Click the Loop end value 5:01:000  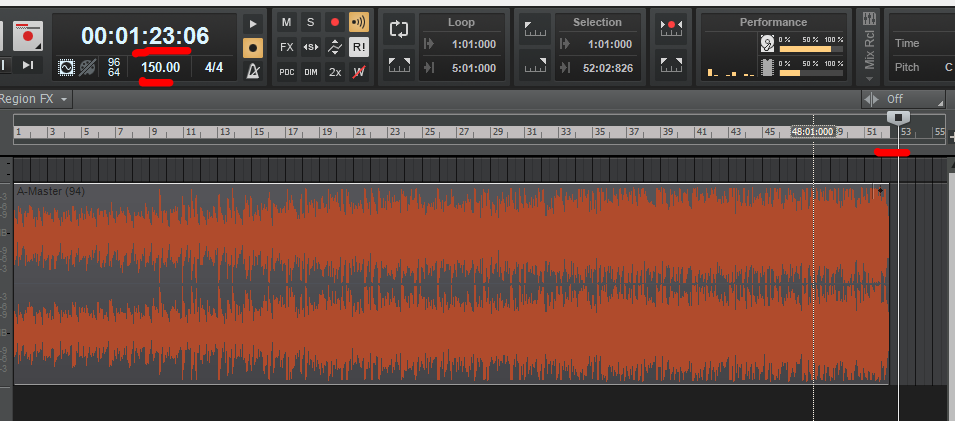pyautogui.click(x=474, y=68)
